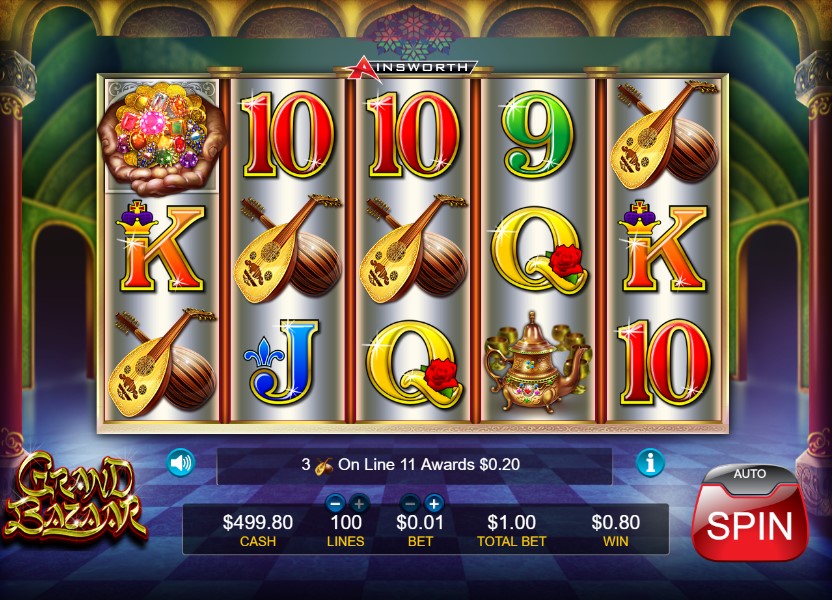This screenshot has height=600, width=832.
Task: Click the cash balance display
Action: [257, 529]
